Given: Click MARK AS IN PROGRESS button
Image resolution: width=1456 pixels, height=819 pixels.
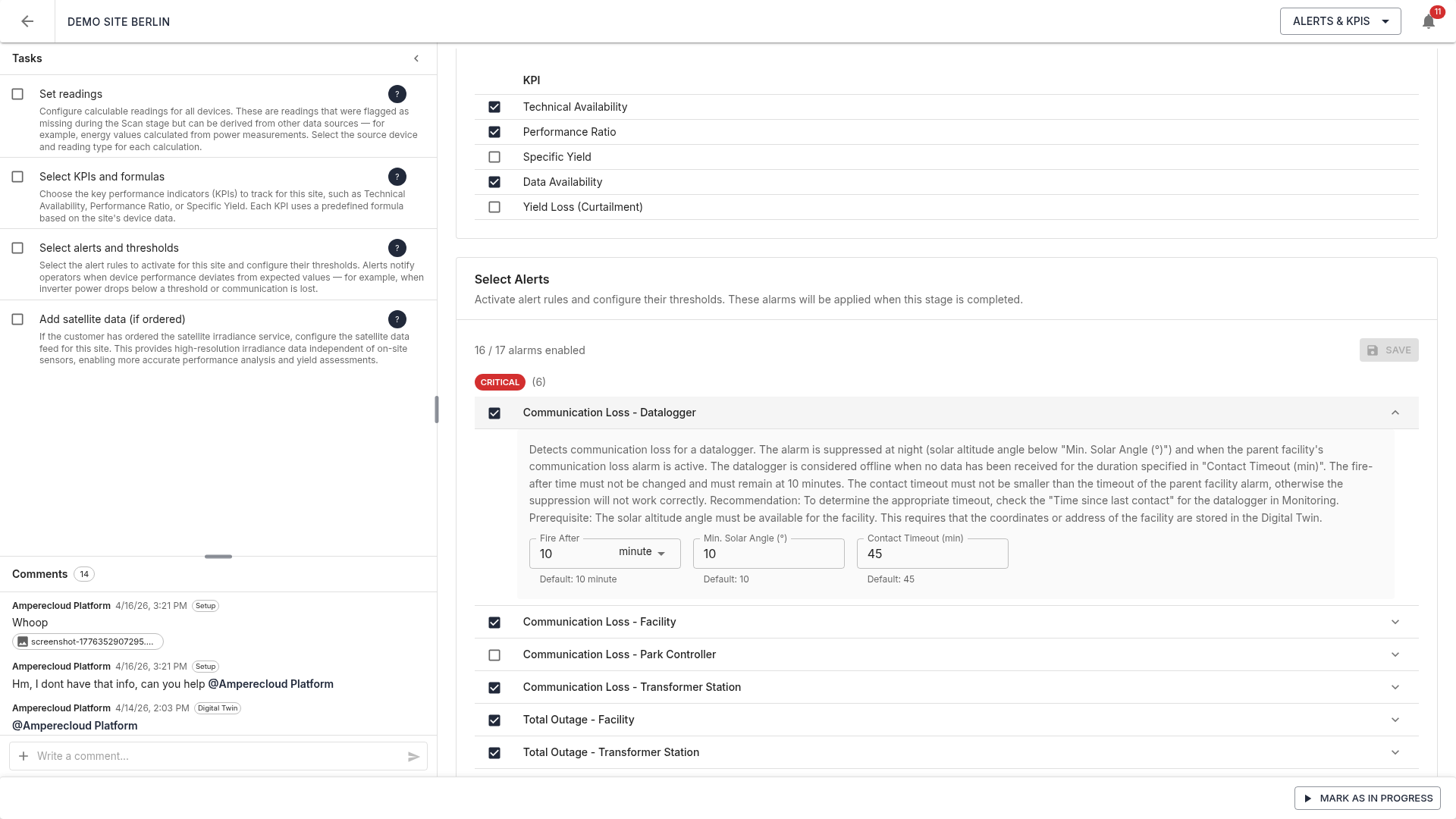Looking at the screenshot, I should (1367, 799).
